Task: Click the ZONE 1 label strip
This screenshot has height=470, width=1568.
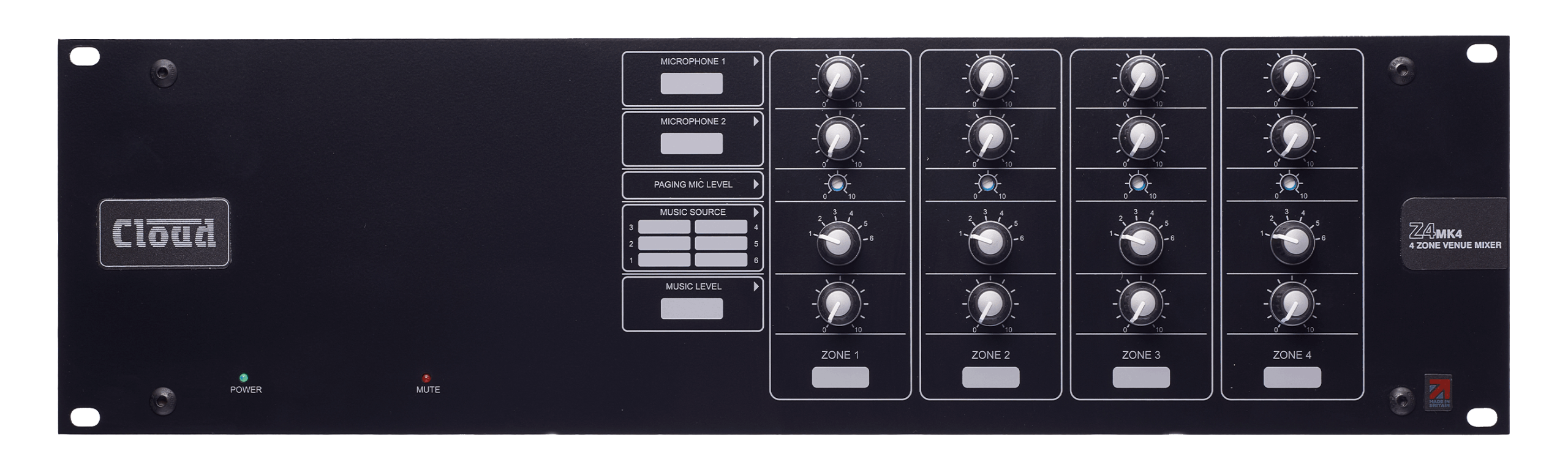Action: [840, 378]
